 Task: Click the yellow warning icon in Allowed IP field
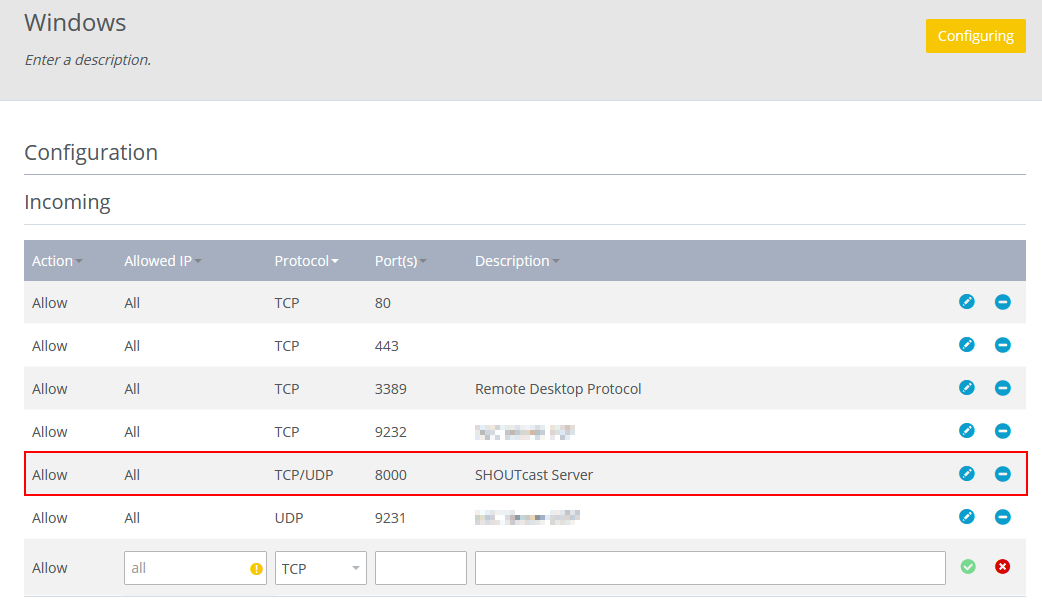256,568
